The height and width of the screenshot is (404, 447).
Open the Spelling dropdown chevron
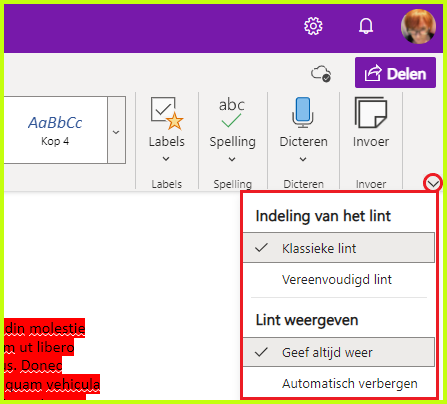pos(232,159)
